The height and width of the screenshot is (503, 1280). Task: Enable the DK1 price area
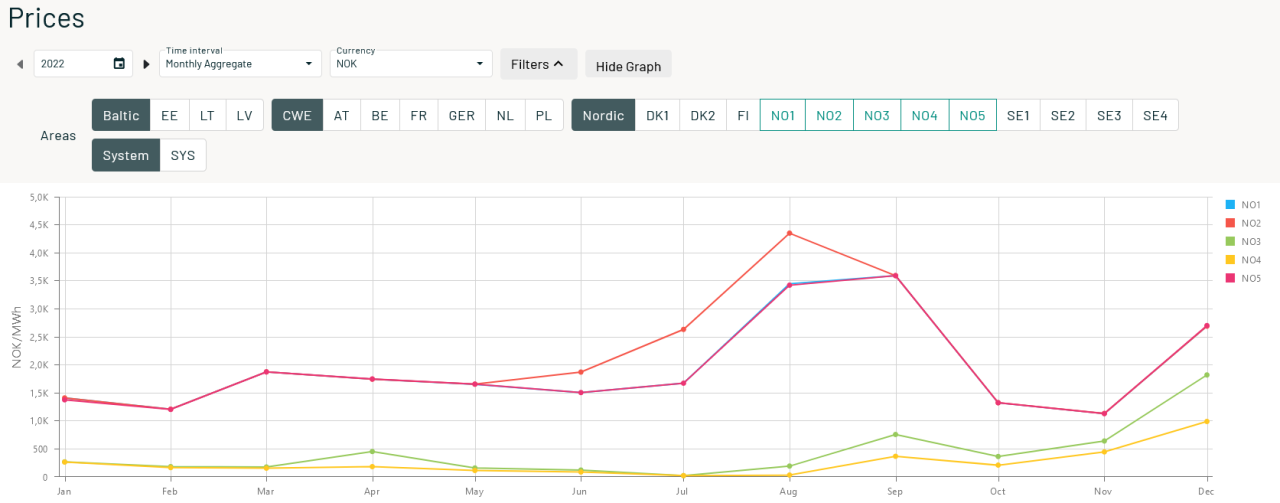[657, 115]
